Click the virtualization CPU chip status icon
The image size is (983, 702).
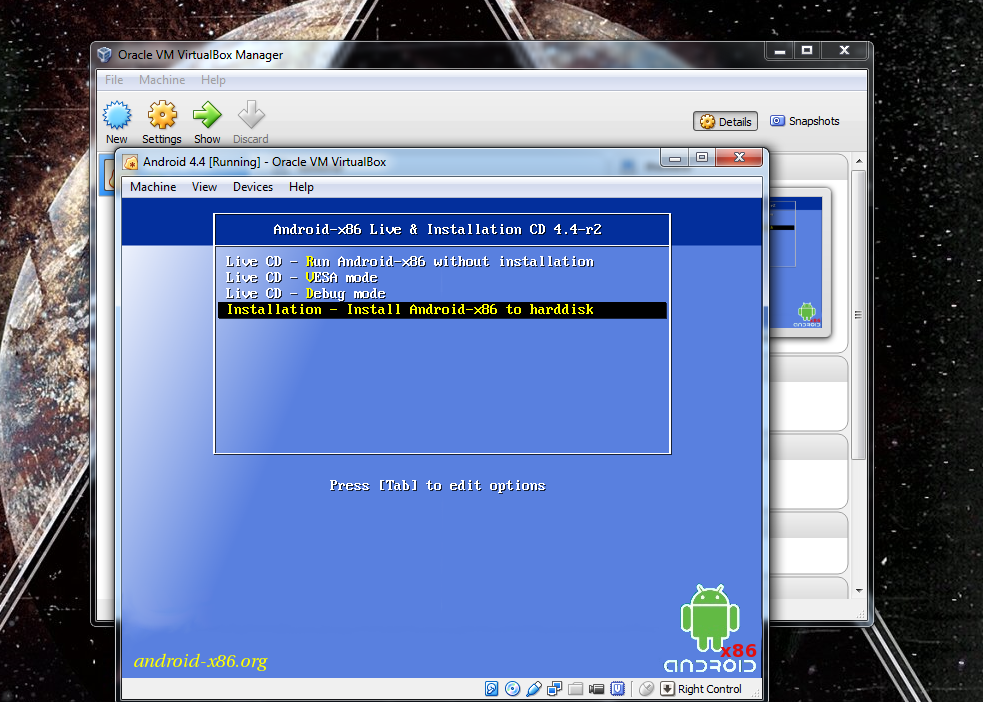618,689
